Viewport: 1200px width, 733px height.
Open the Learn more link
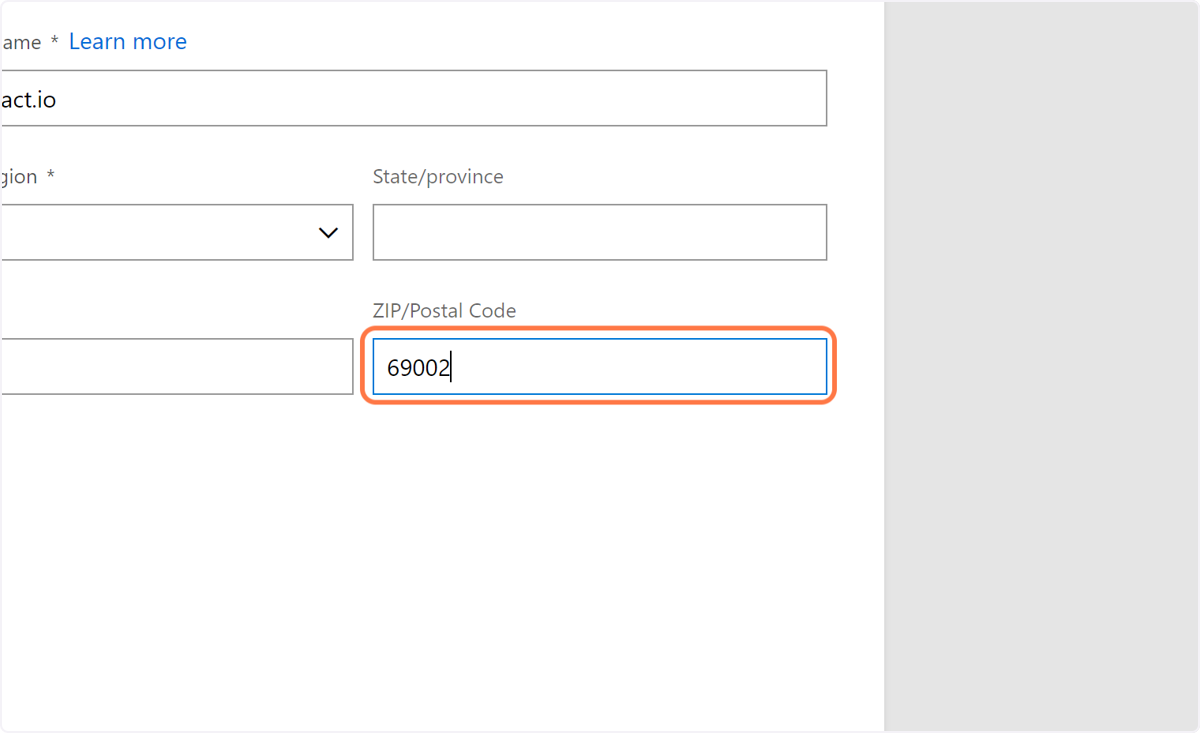[127, 42]
